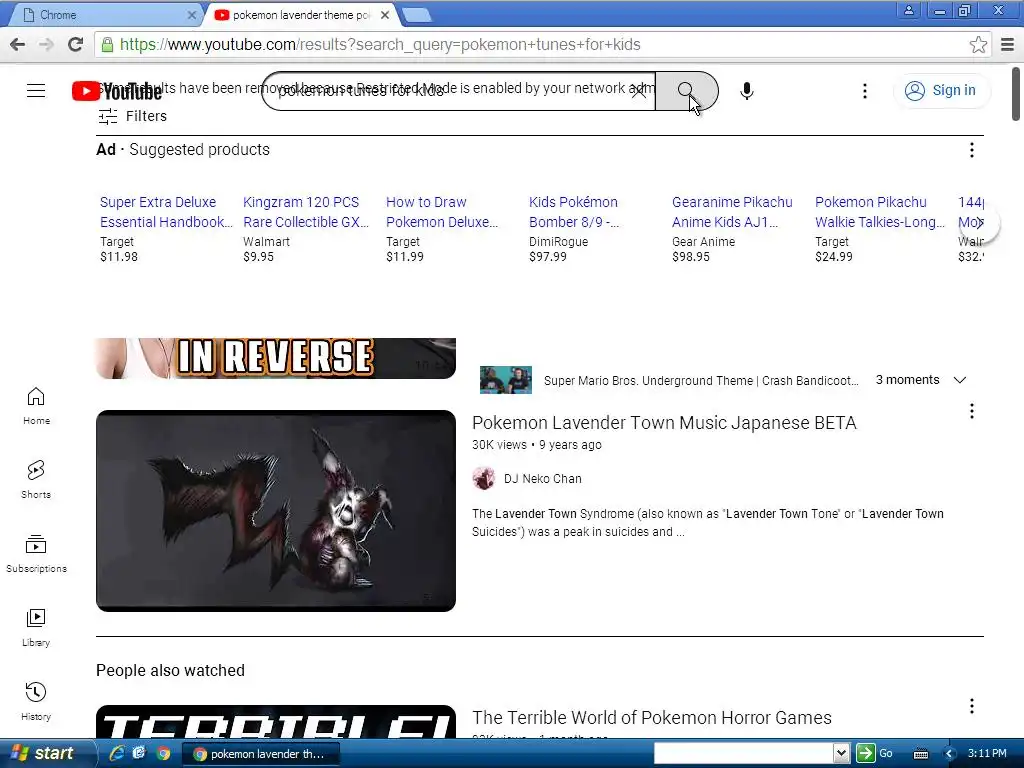
Task: Go to the YouTube logo home link
Action: 117,91
